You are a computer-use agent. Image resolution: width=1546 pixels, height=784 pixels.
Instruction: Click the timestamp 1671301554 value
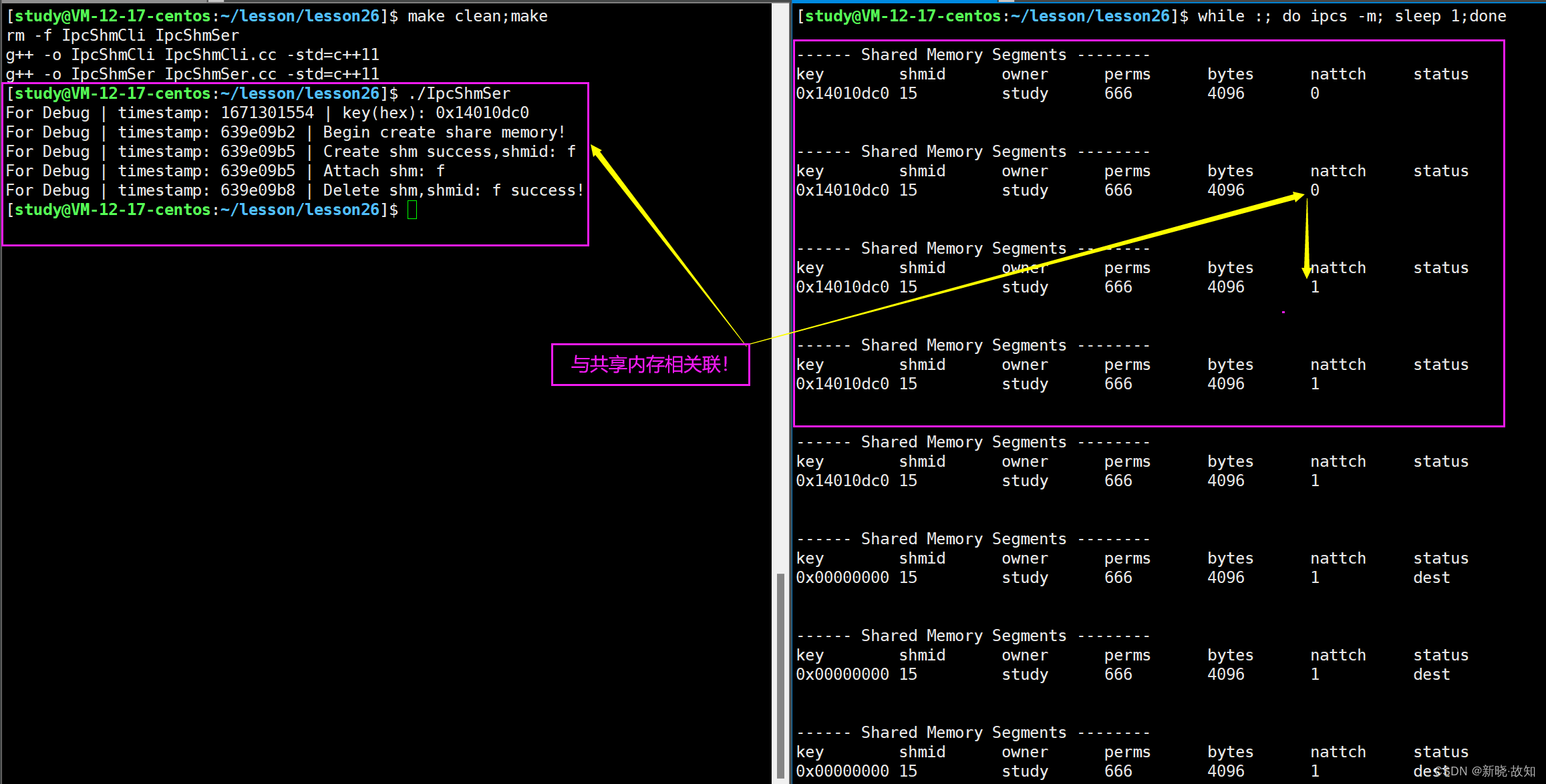point(267,113)
